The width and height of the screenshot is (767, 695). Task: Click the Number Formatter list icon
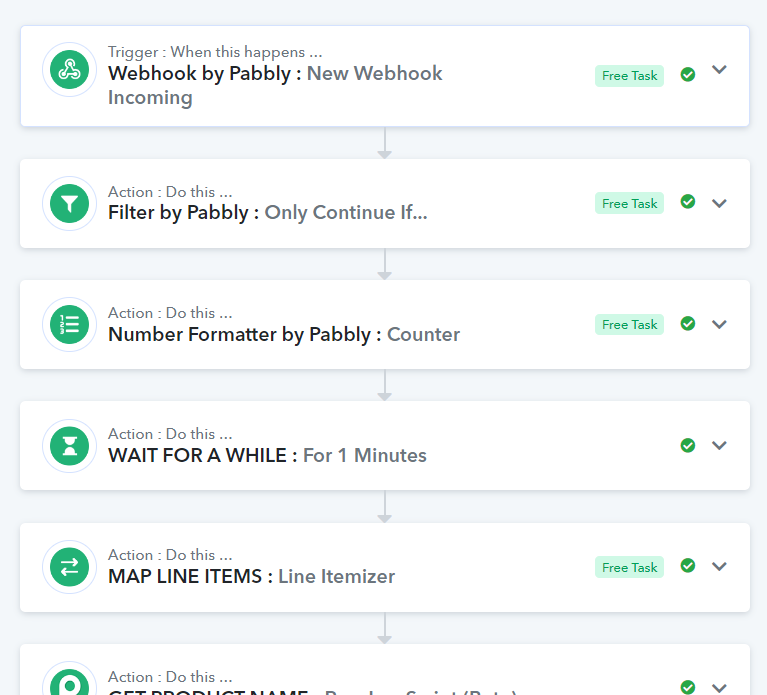[x=69, y=325]
